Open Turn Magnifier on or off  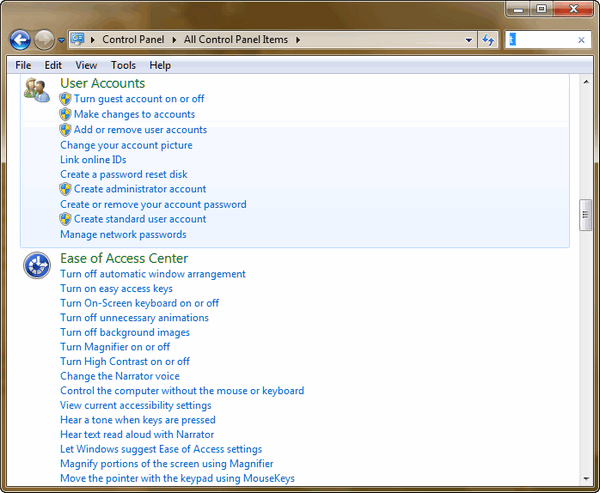[x=115, y=347]
